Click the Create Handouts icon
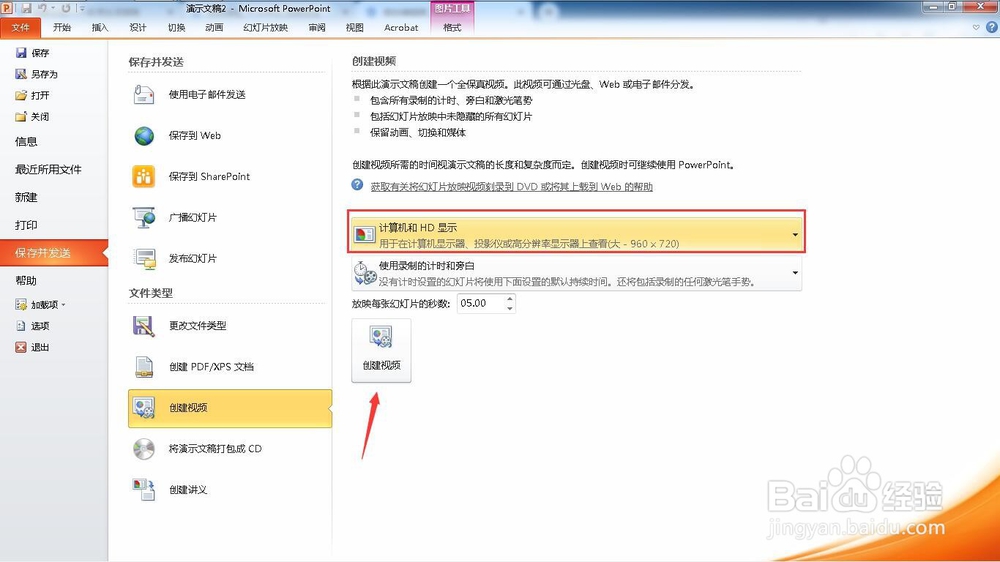The height and width of the screenshot is (562, 1000). coord(144,490)
